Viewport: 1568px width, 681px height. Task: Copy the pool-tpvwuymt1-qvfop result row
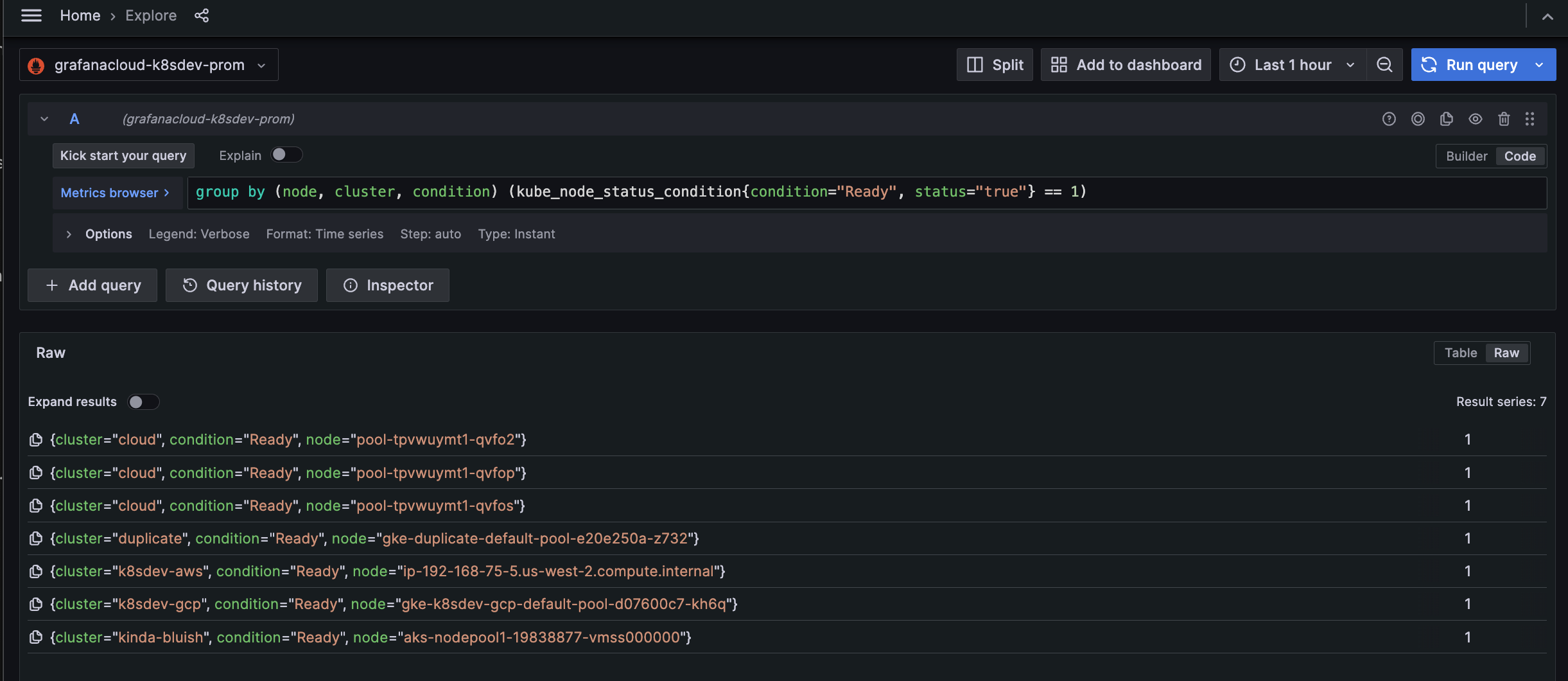(36, 473)
